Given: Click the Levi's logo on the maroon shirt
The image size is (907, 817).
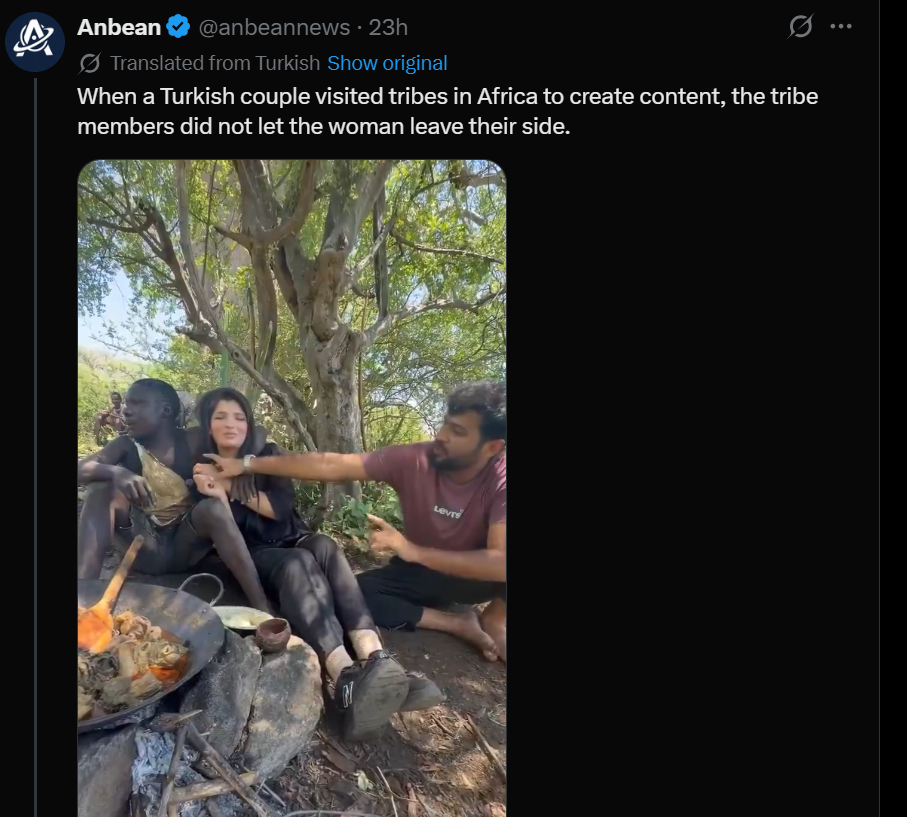Looking at the screenshot, I should 447,512.
